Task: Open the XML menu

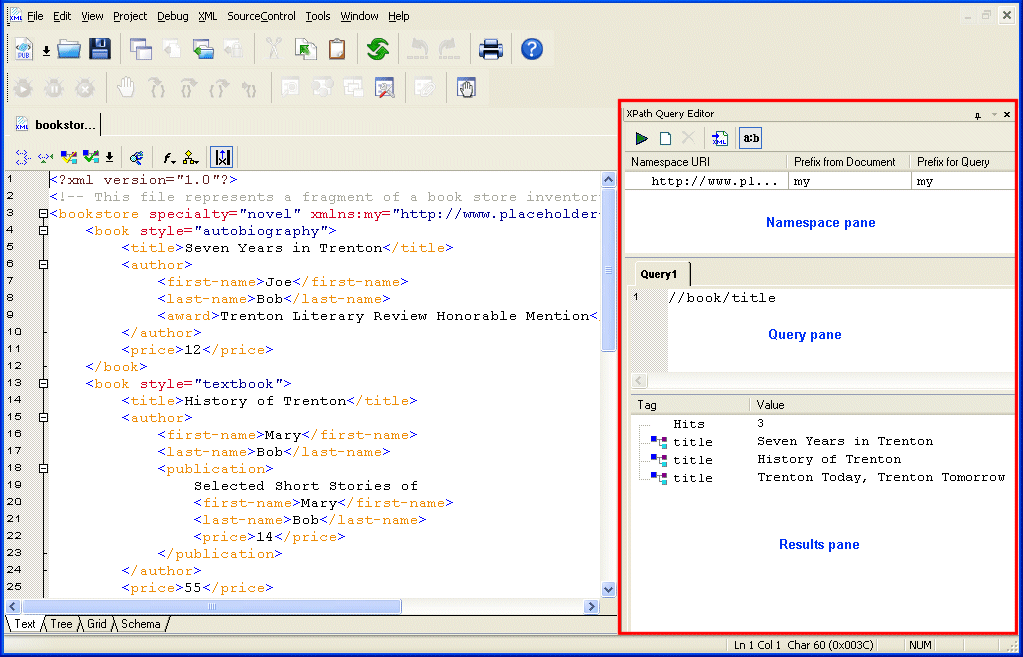Action: pos(207,16)
